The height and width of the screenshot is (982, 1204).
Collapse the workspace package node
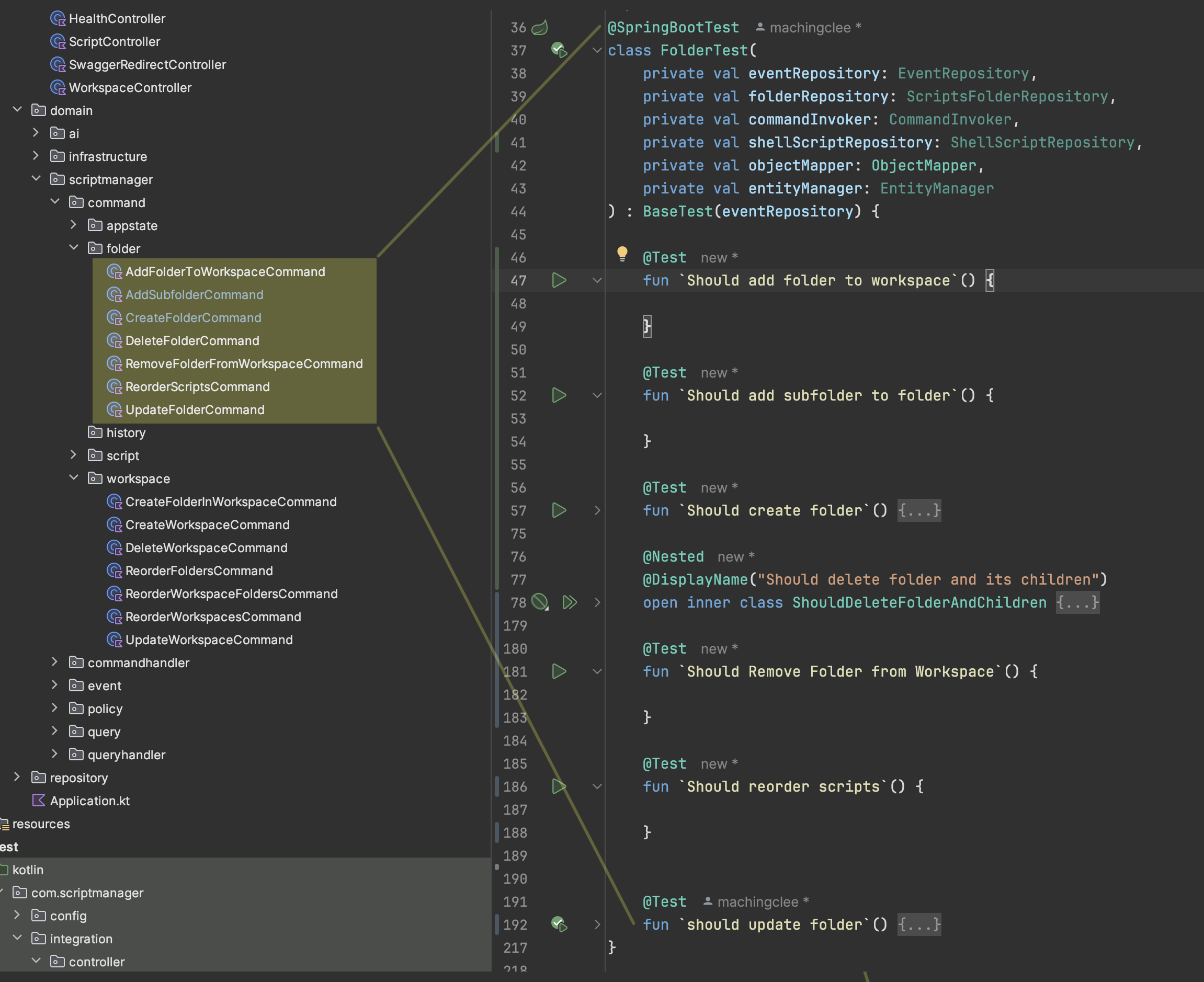coord(74,478)
